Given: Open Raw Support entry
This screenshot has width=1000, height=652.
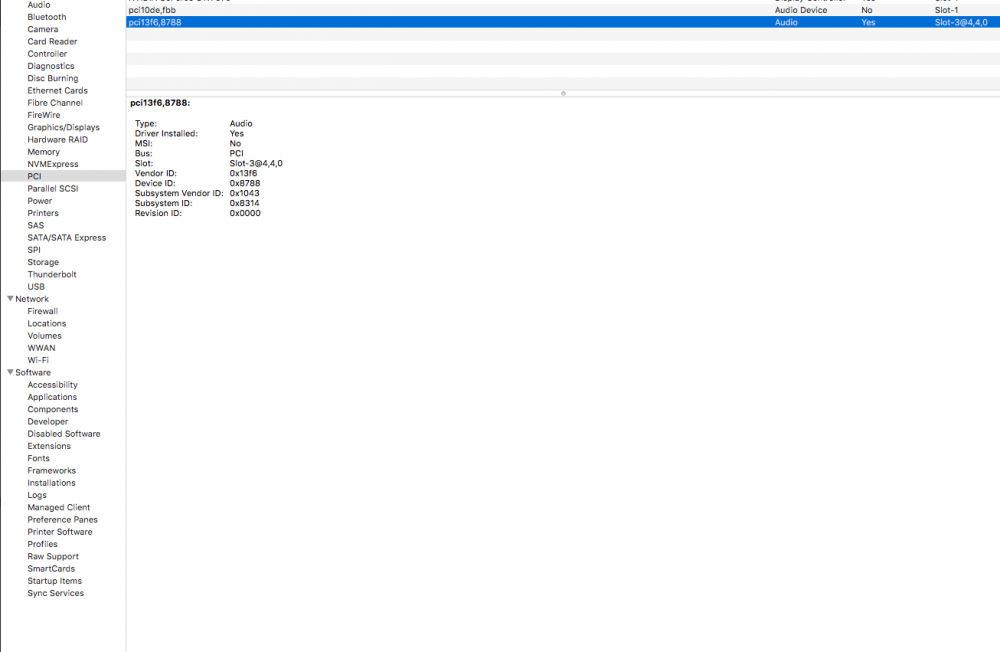Looking at the screenshot, I should (53, 556).
